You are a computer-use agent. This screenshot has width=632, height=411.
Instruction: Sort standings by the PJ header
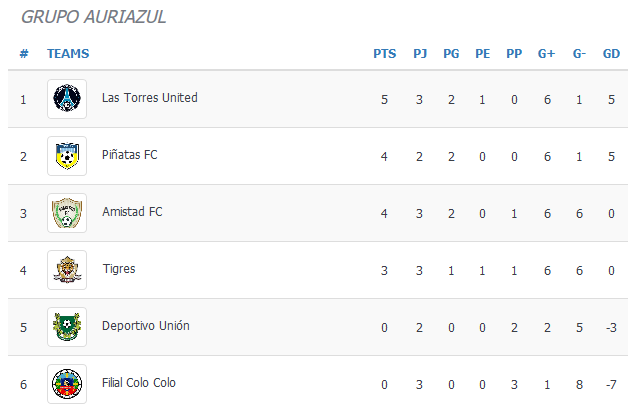click(420, 54)
